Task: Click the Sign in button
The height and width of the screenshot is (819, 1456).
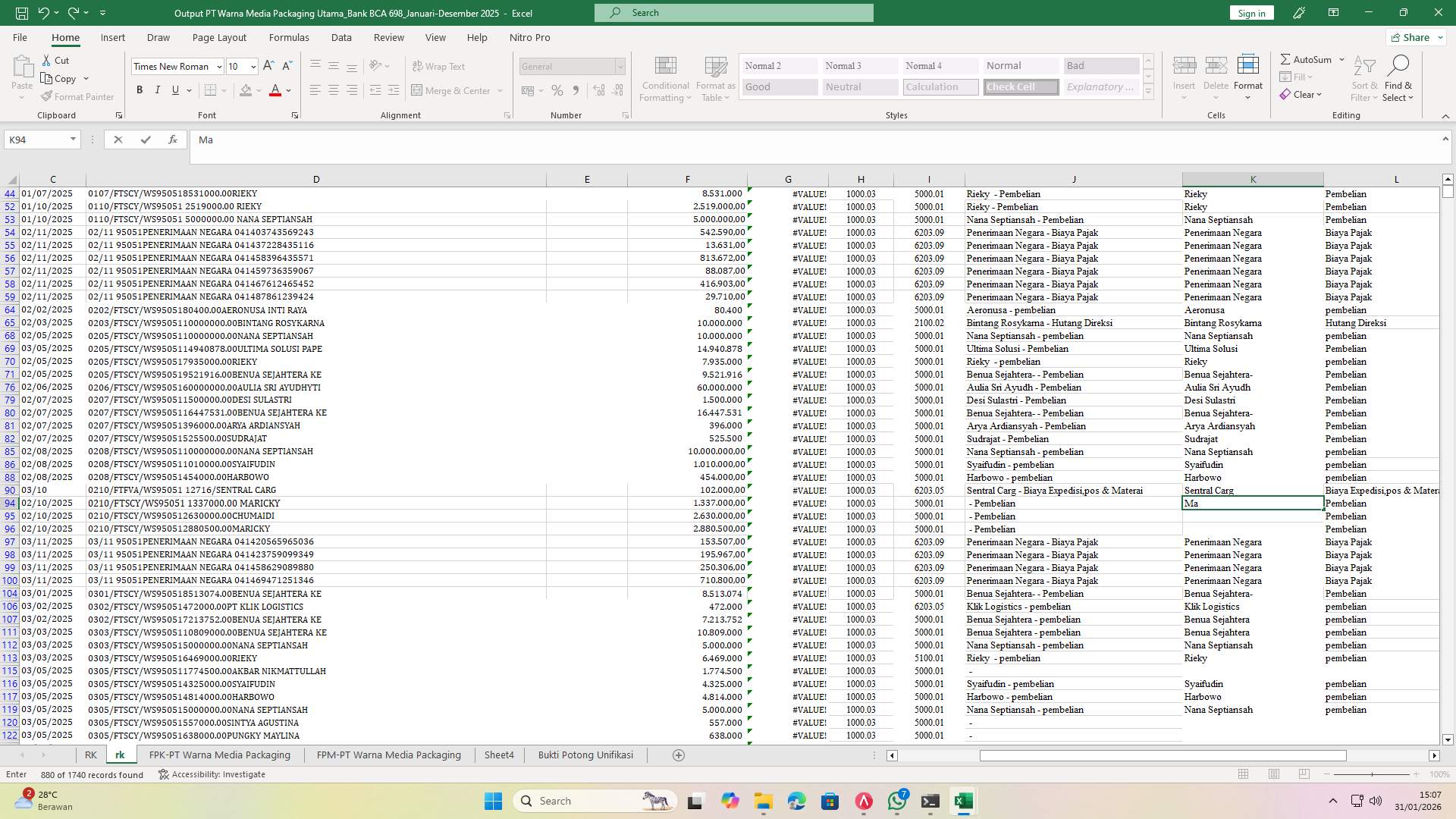Action: pos(1250,13)
